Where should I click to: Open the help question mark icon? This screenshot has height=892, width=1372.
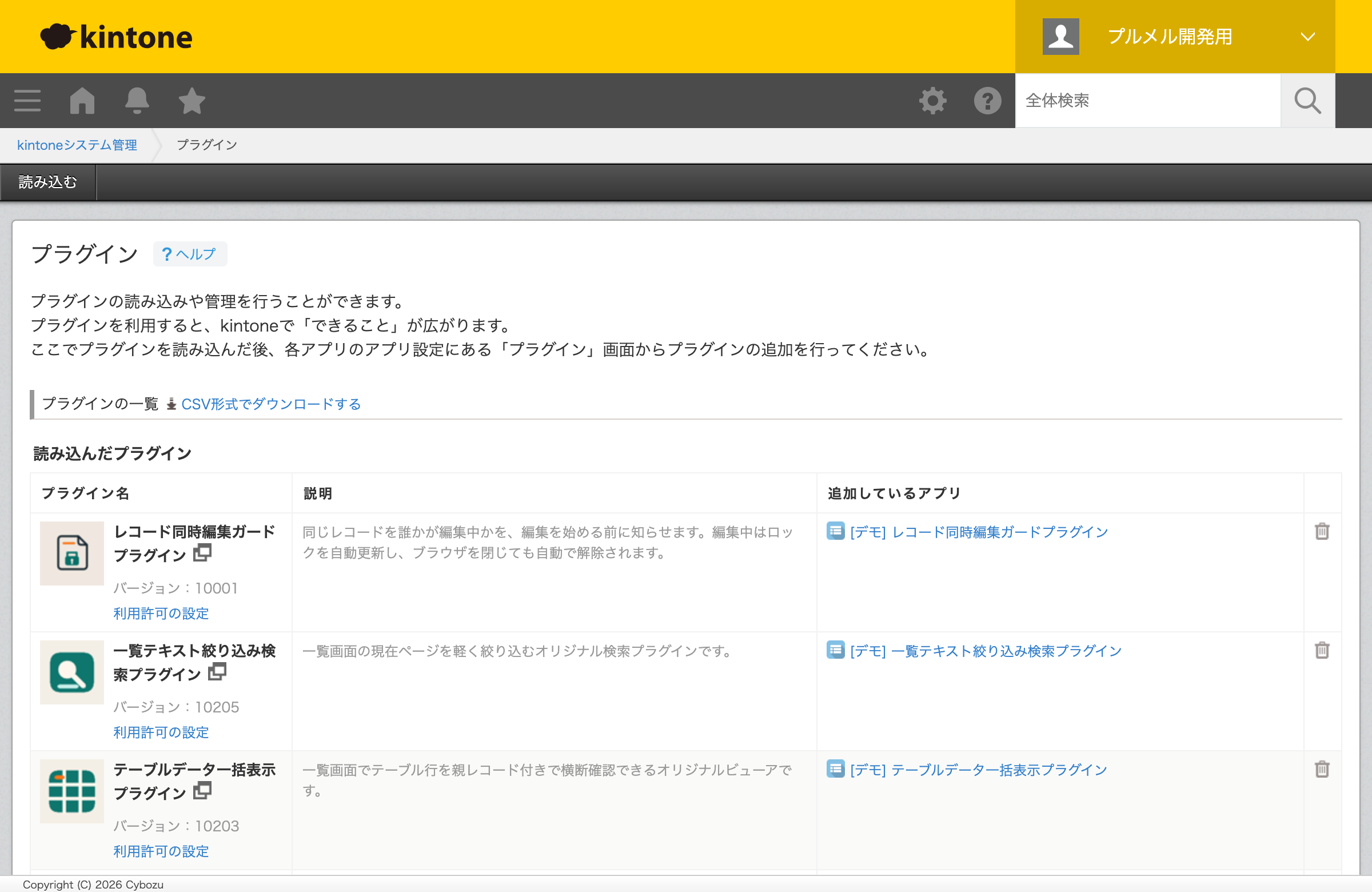coord(987,100)
